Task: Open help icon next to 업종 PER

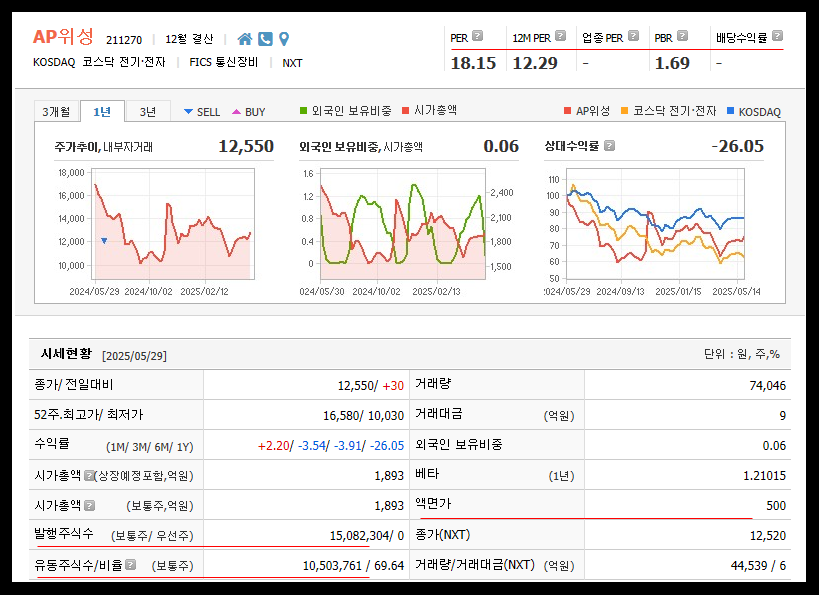Action: (634, 36)
